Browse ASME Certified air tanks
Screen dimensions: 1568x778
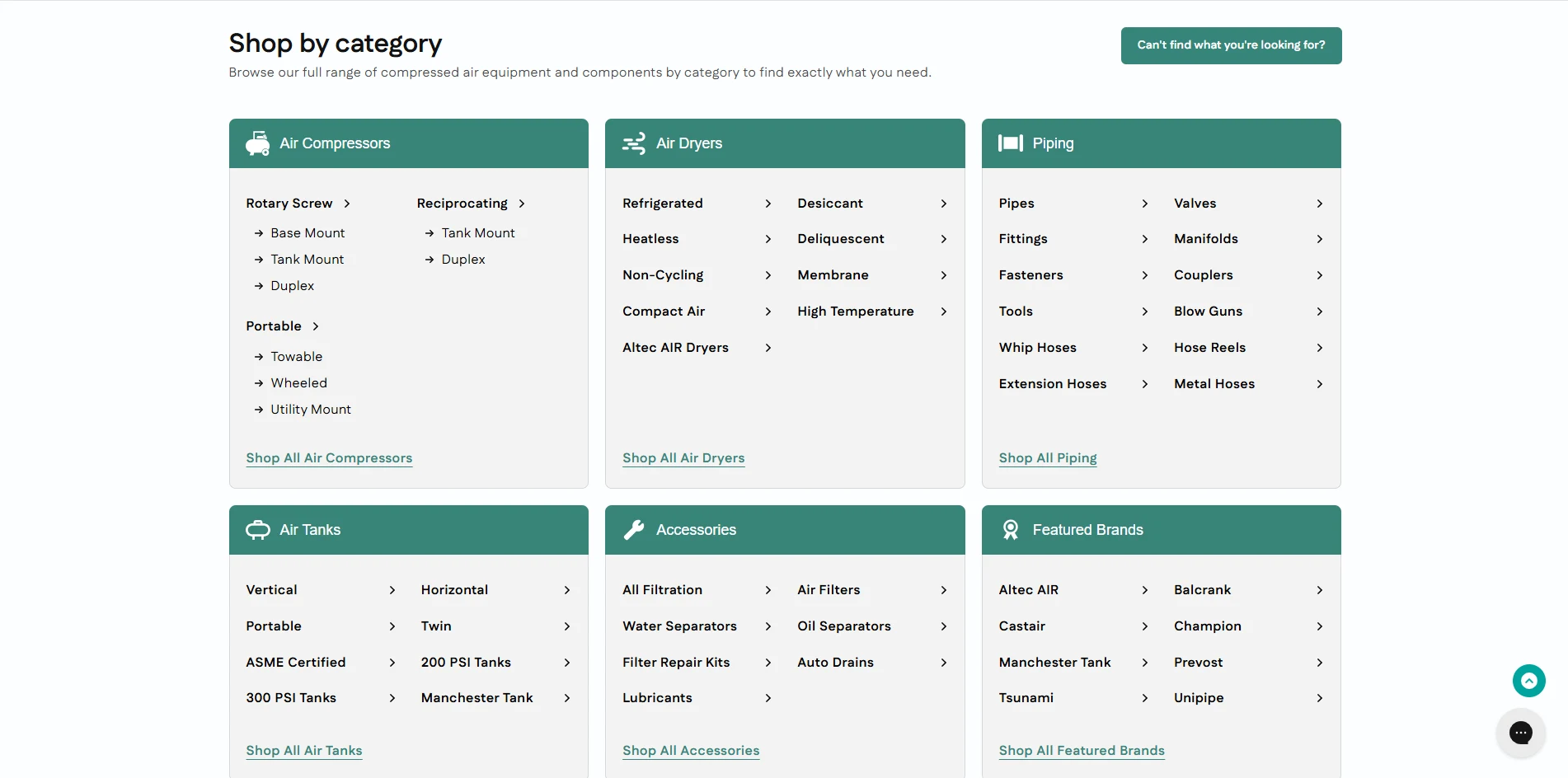tap(296, 663)
